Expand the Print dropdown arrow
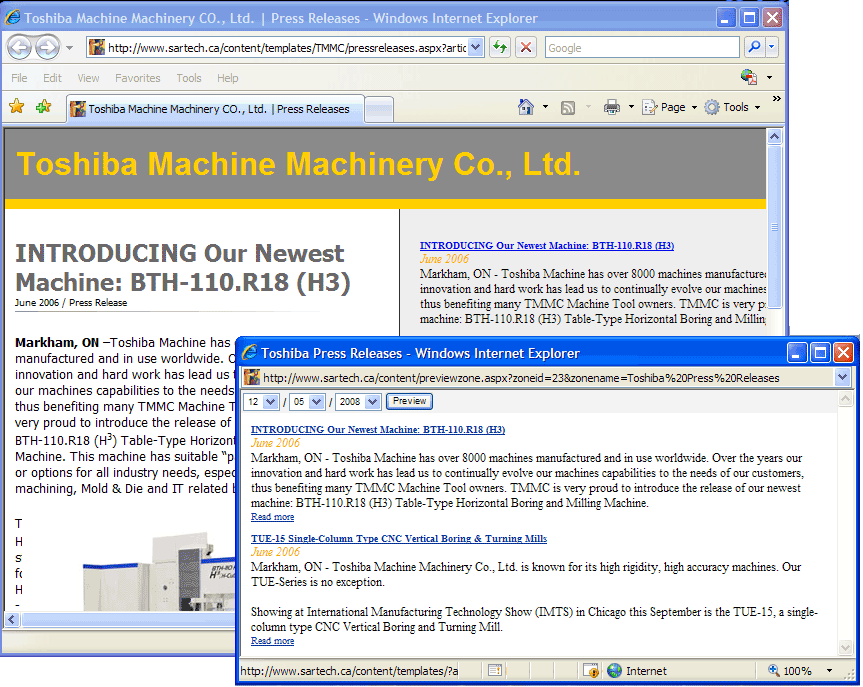Image resolution: width=863 pixels, height=687 pixels. (x=631, y=107)
